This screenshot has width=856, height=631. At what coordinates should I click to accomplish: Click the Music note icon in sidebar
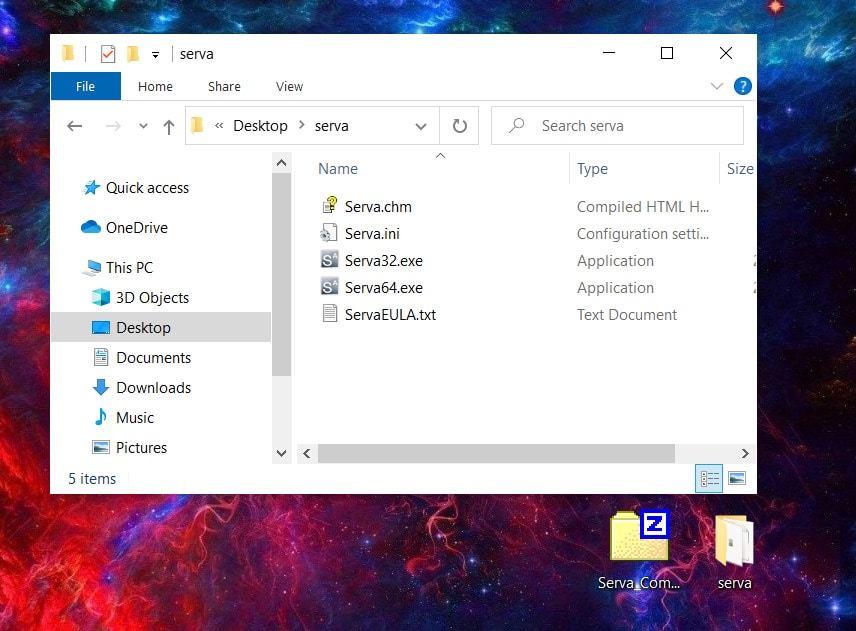coord(101,417)
